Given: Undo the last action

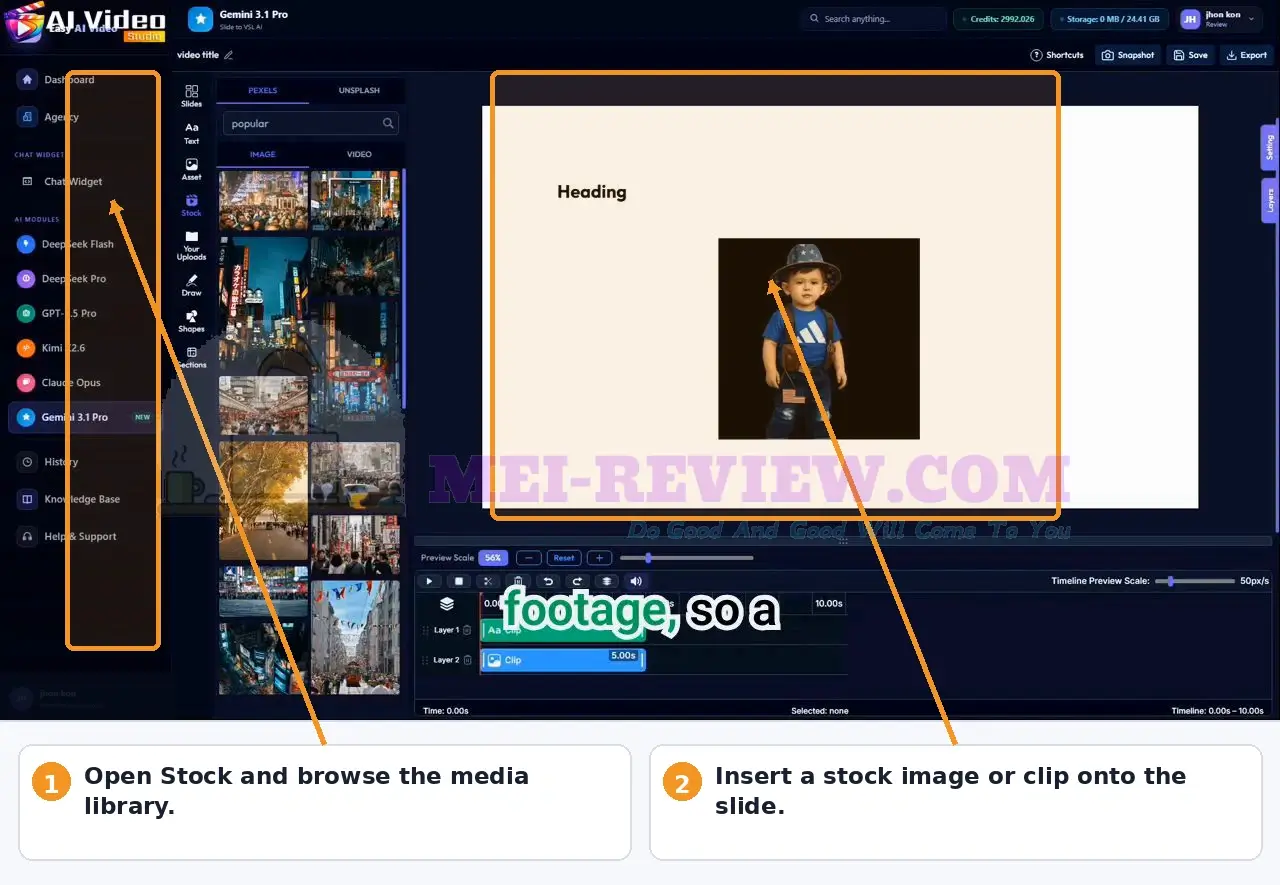Looking at the screenshot, I should pos(547,581).
